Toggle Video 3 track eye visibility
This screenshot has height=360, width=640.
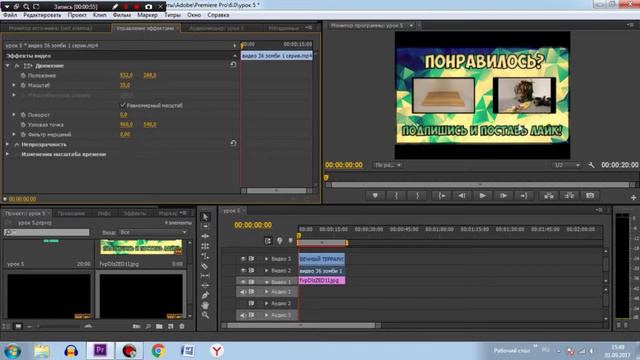(x=243, y=259)
